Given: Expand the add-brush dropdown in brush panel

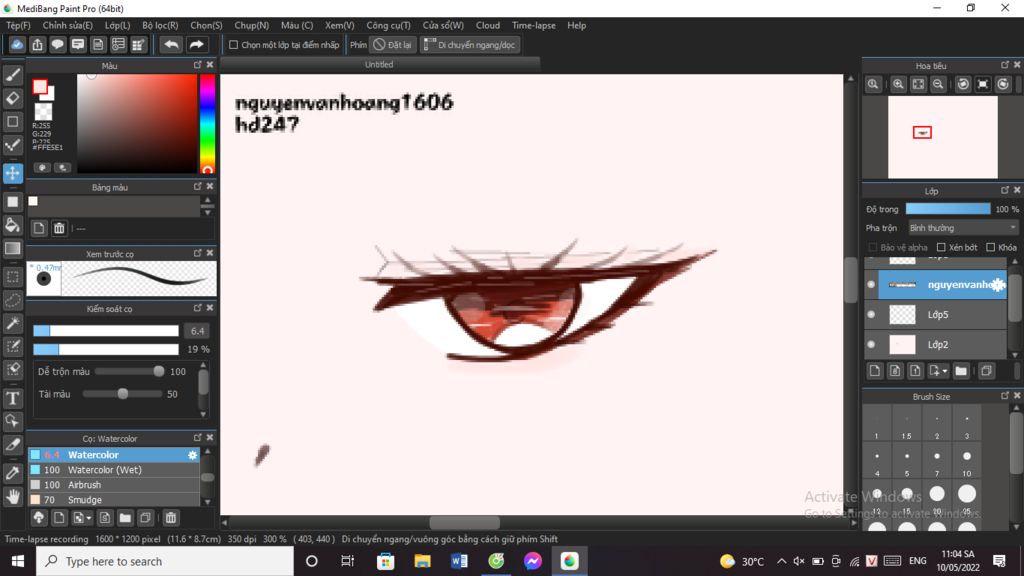Looking at the screenshot, I should (88, 518).
